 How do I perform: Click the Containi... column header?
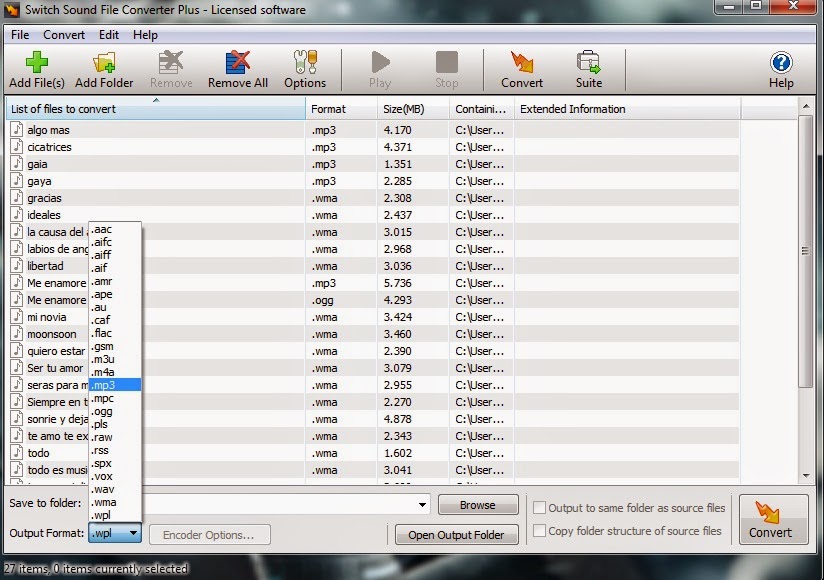coord(481,109)
